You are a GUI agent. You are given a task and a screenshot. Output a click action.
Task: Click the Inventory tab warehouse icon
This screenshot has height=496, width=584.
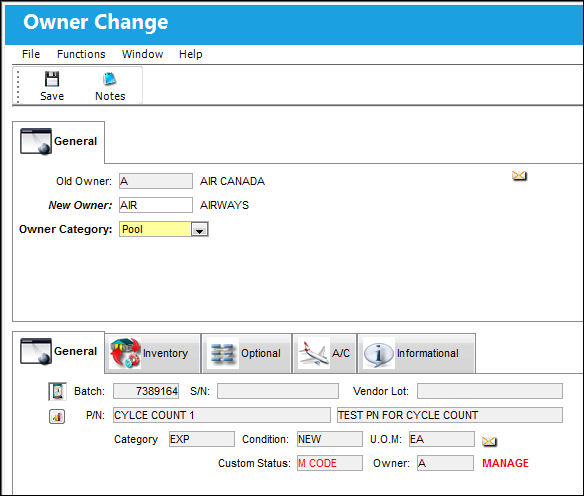[125, 353]
